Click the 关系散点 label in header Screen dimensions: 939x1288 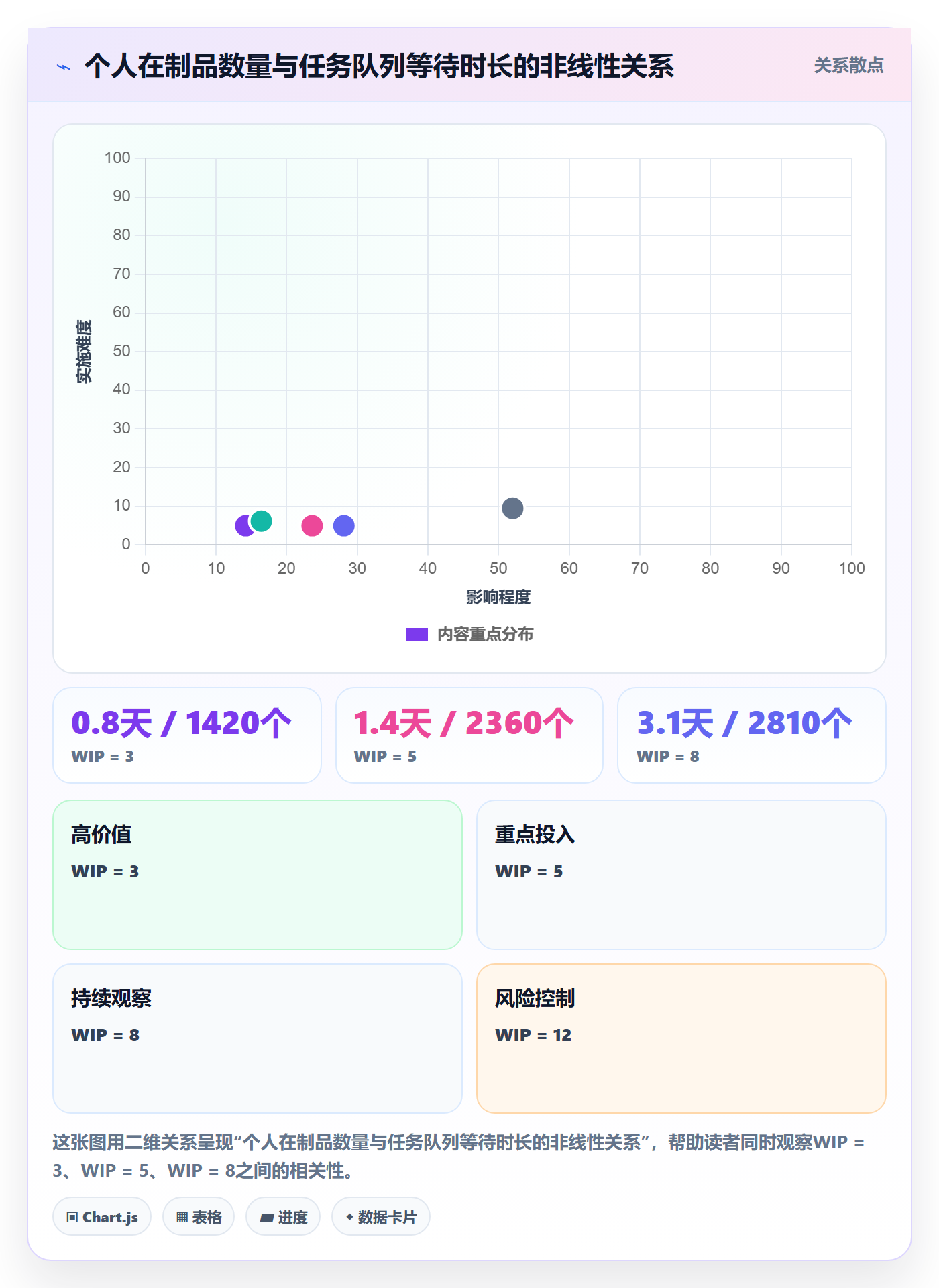pyautogui.click(x=848, y=65)
